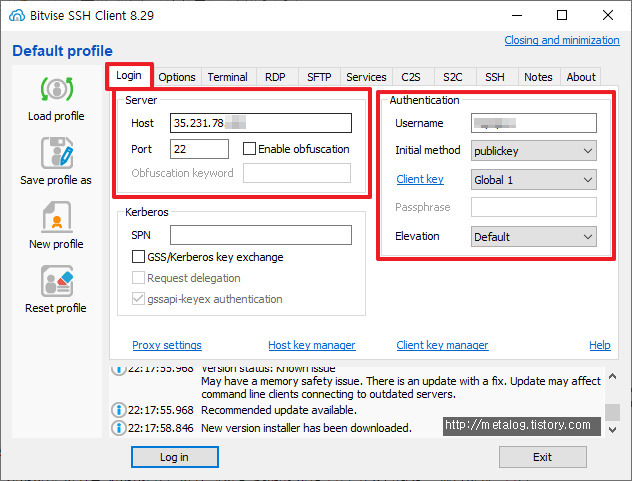Image resolution: width=632 pixels, height=481 pixels.
Task: Click the Passphrase field
Action: tap(534, 207)
